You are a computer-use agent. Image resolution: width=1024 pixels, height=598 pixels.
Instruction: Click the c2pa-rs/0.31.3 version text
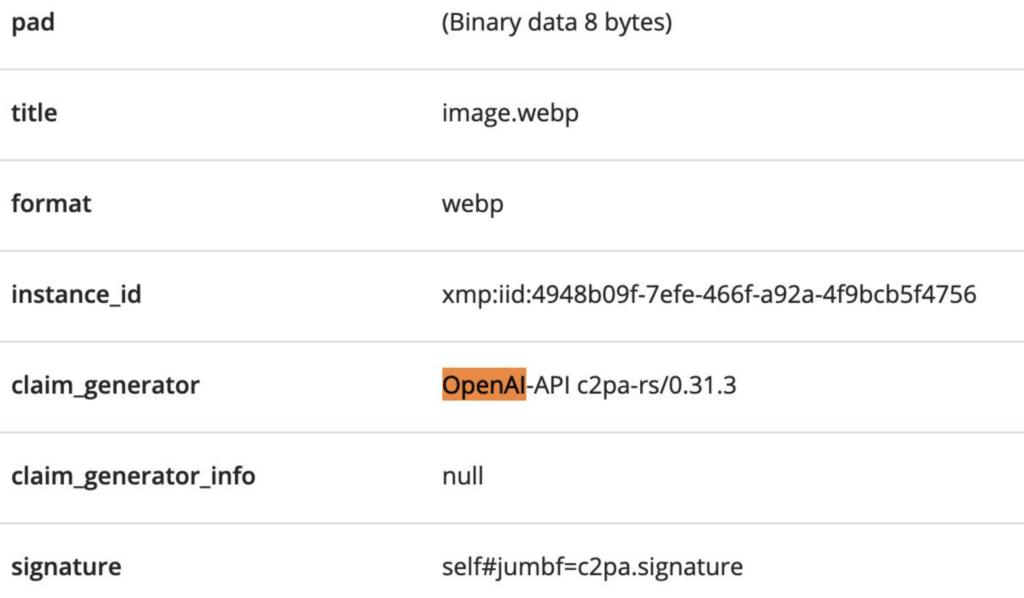tap(657, 385)
